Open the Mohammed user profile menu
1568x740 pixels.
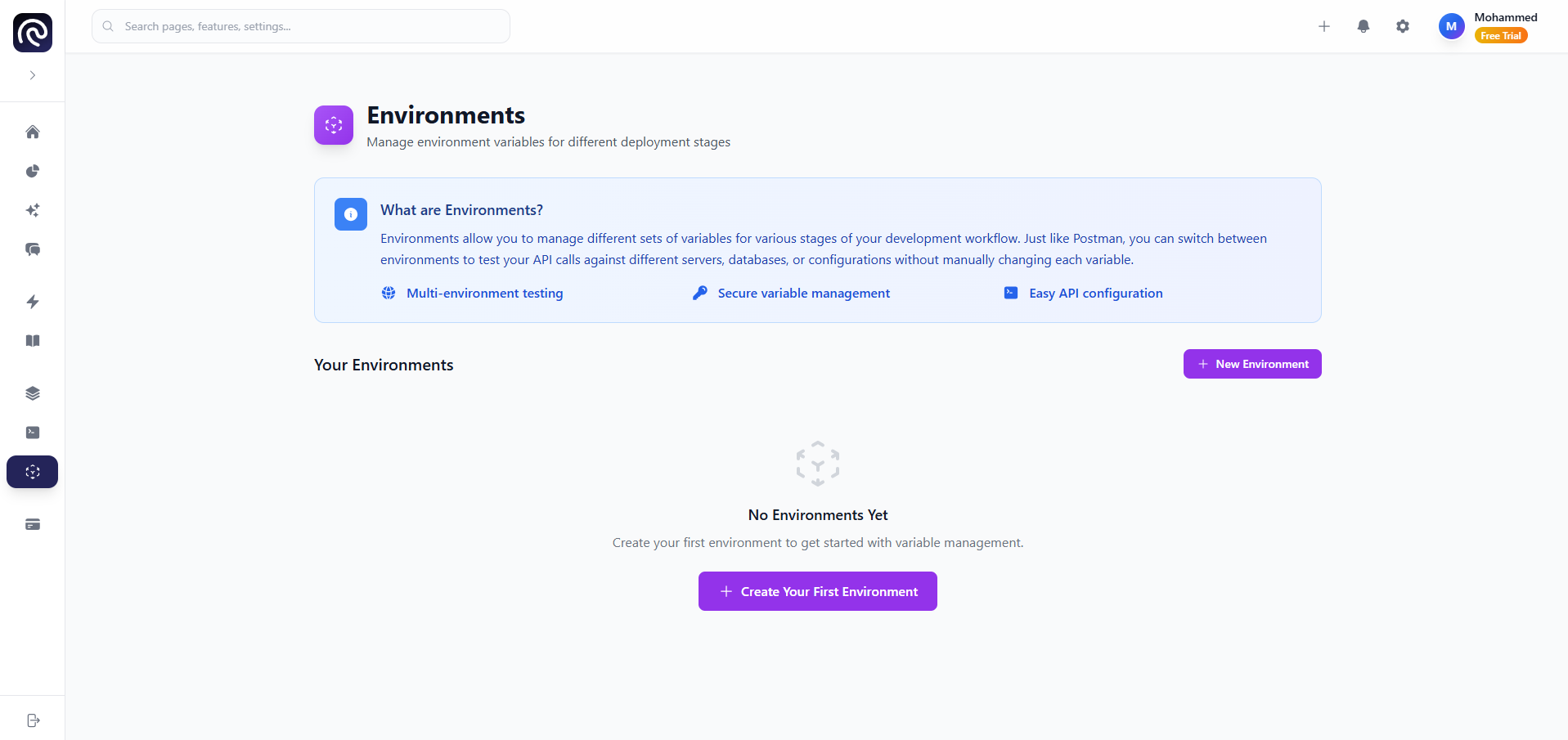pos(1488,26)
